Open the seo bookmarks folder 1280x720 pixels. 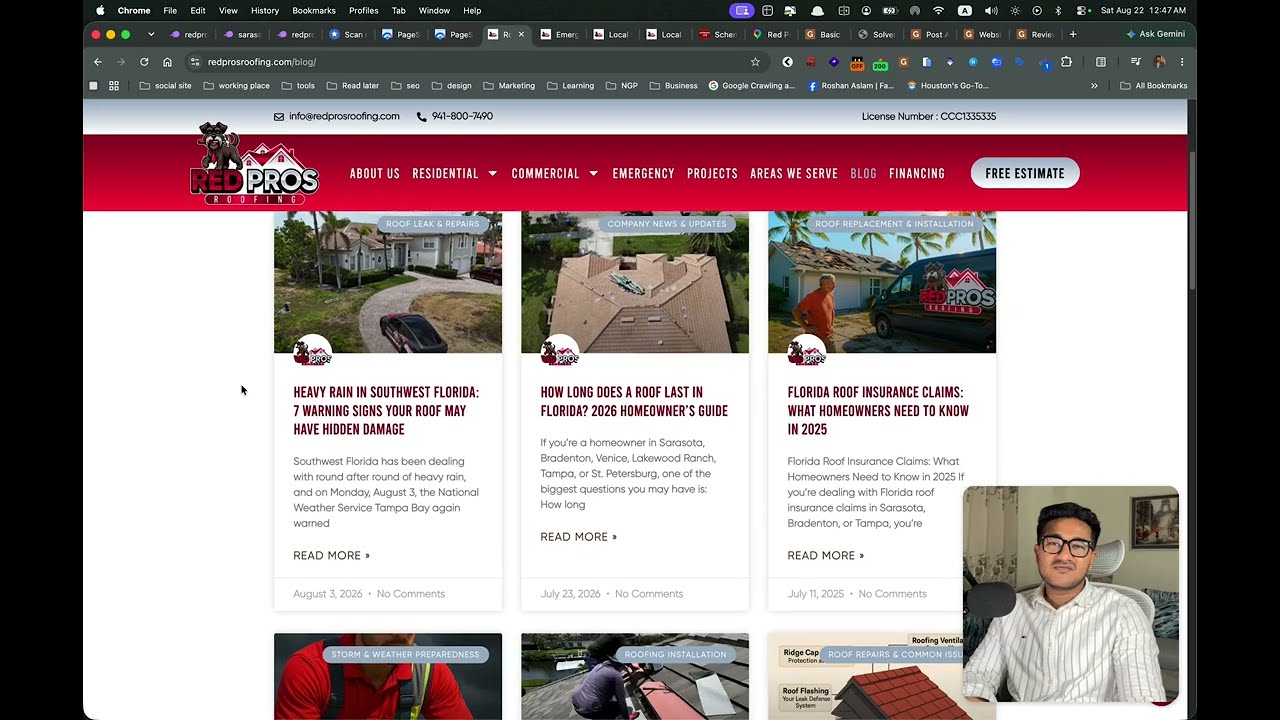pyautogui.click(x=405, y=86)
